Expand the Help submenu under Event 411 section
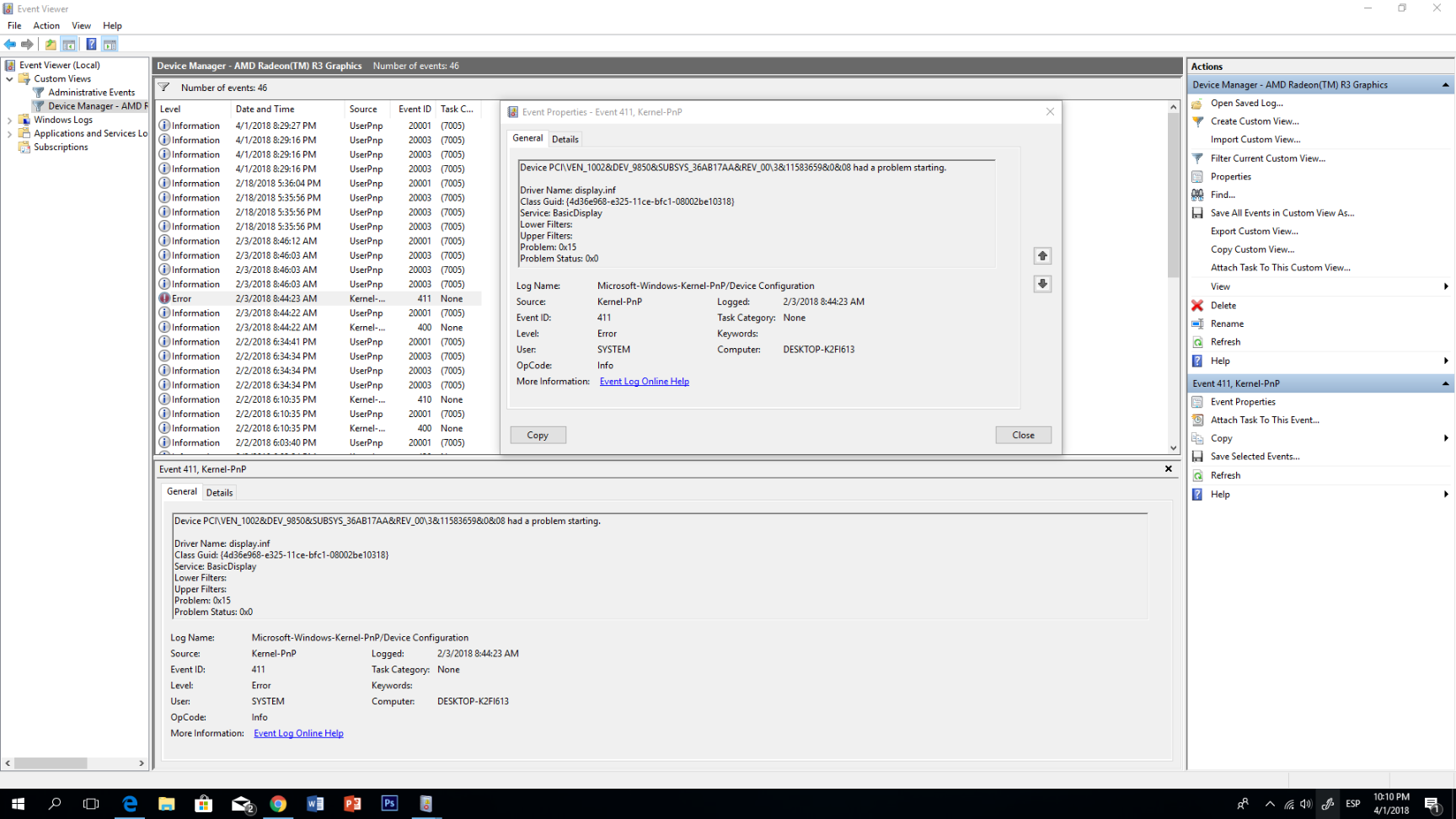This screenshot has height=819, width=1456. click(x=1446, y=495)
